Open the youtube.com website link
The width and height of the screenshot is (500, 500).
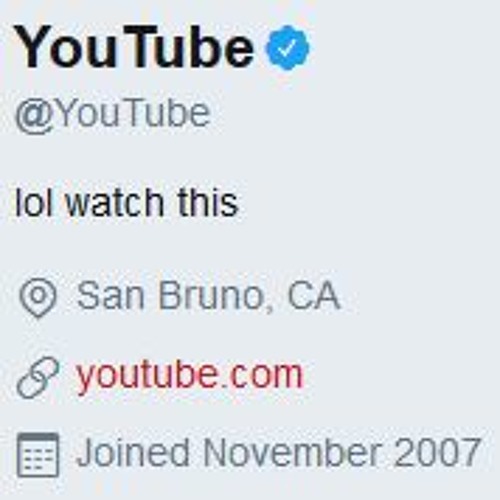tap(189, 376)
